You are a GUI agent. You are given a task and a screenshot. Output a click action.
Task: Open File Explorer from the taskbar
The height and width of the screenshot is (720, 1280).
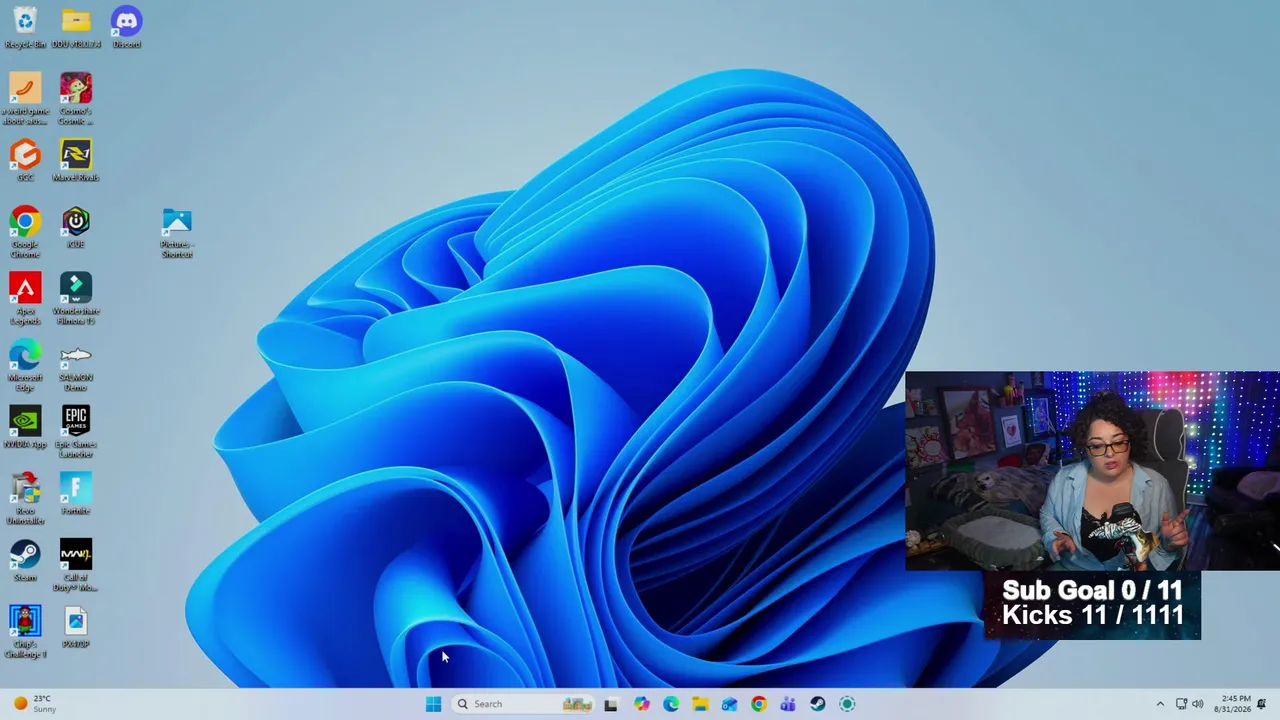click(700, 704)
